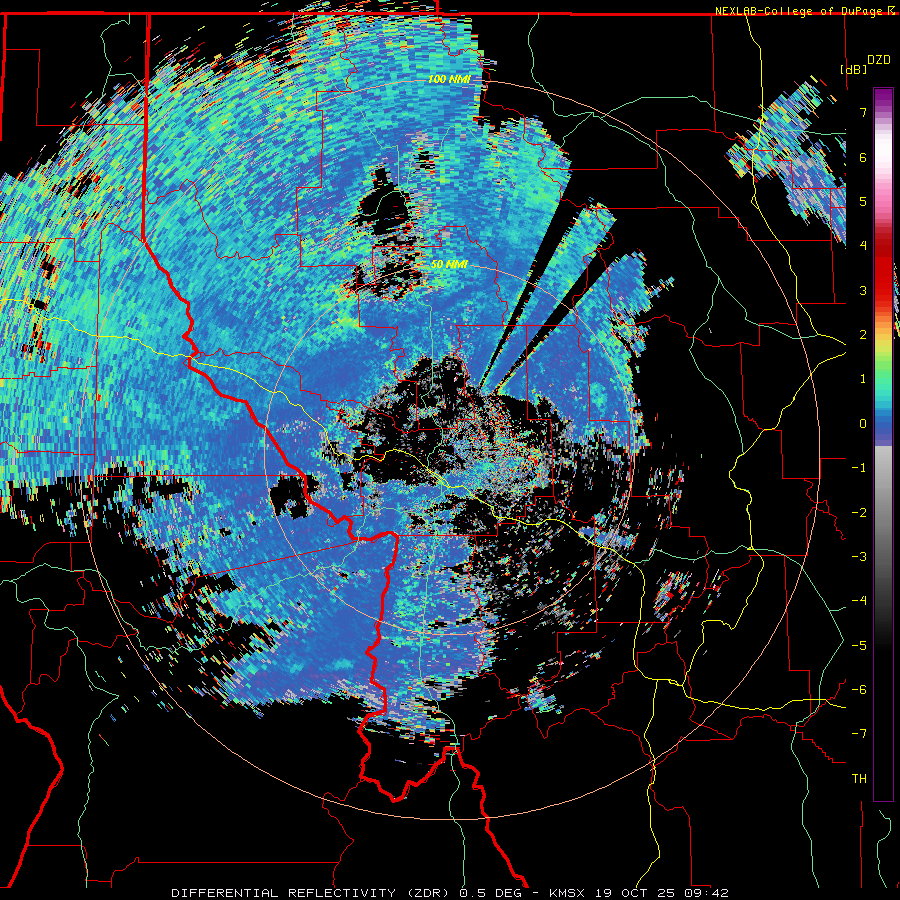Click the 100 NMI range ring label
900x900 pixels.
[x=448, y=79]
